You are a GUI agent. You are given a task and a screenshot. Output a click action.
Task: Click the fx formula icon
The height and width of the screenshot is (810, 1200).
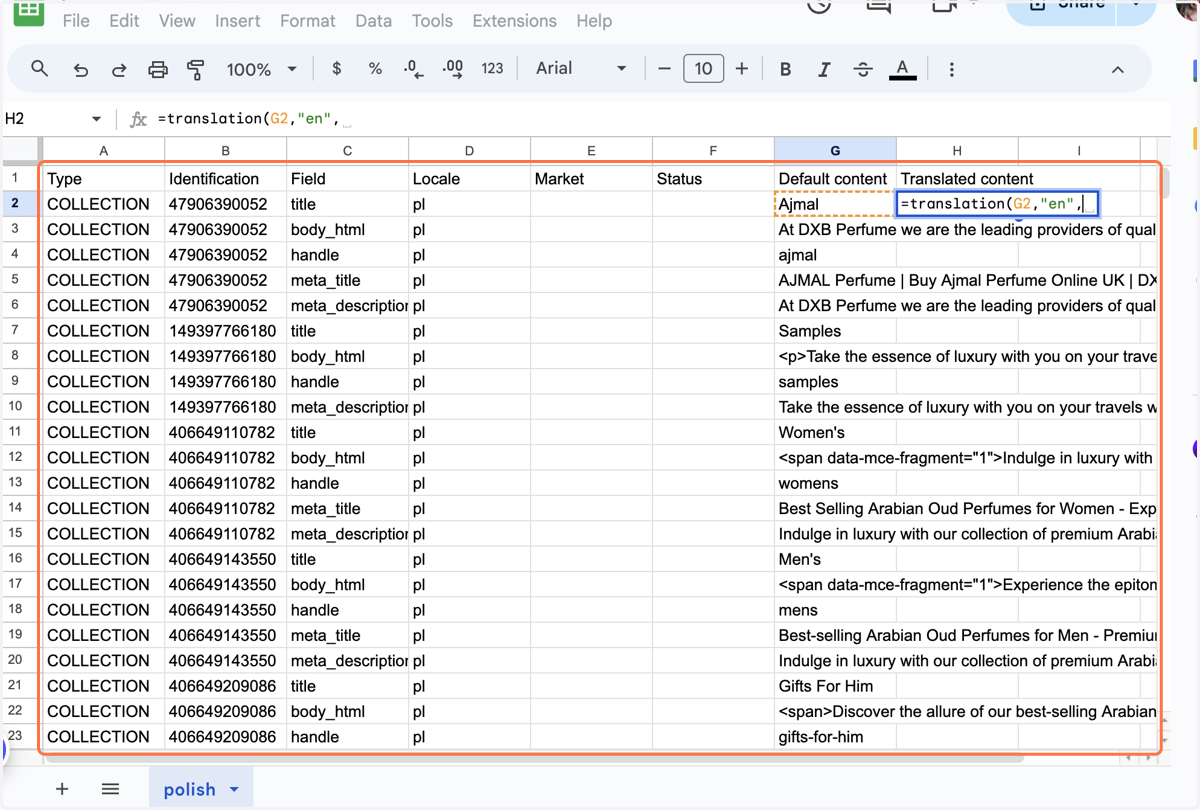click(x=139, y=119)
